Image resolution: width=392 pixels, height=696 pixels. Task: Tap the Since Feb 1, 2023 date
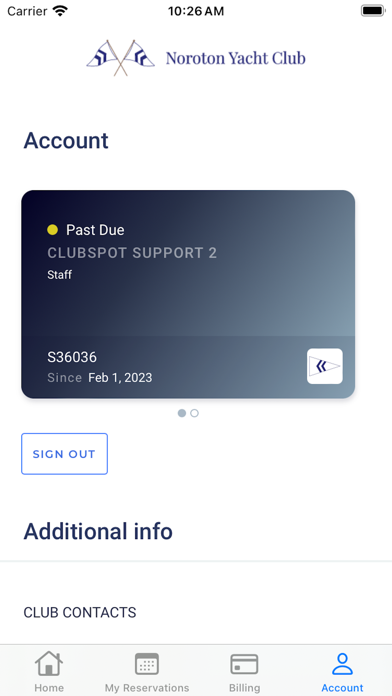click(100, 378)
